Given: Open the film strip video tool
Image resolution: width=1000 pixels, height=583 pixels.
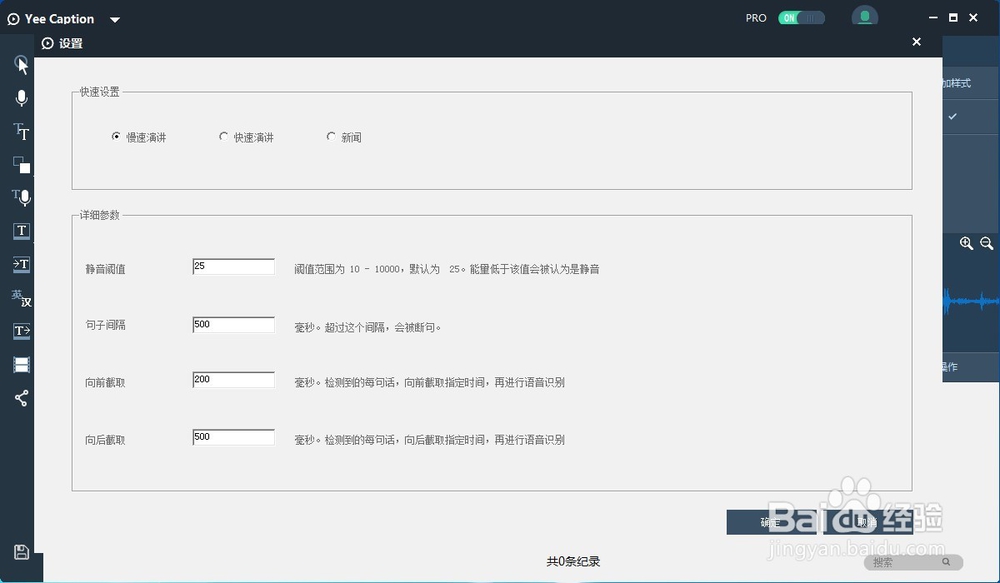Looking at the screenshot, I should (x=22, y=365).
